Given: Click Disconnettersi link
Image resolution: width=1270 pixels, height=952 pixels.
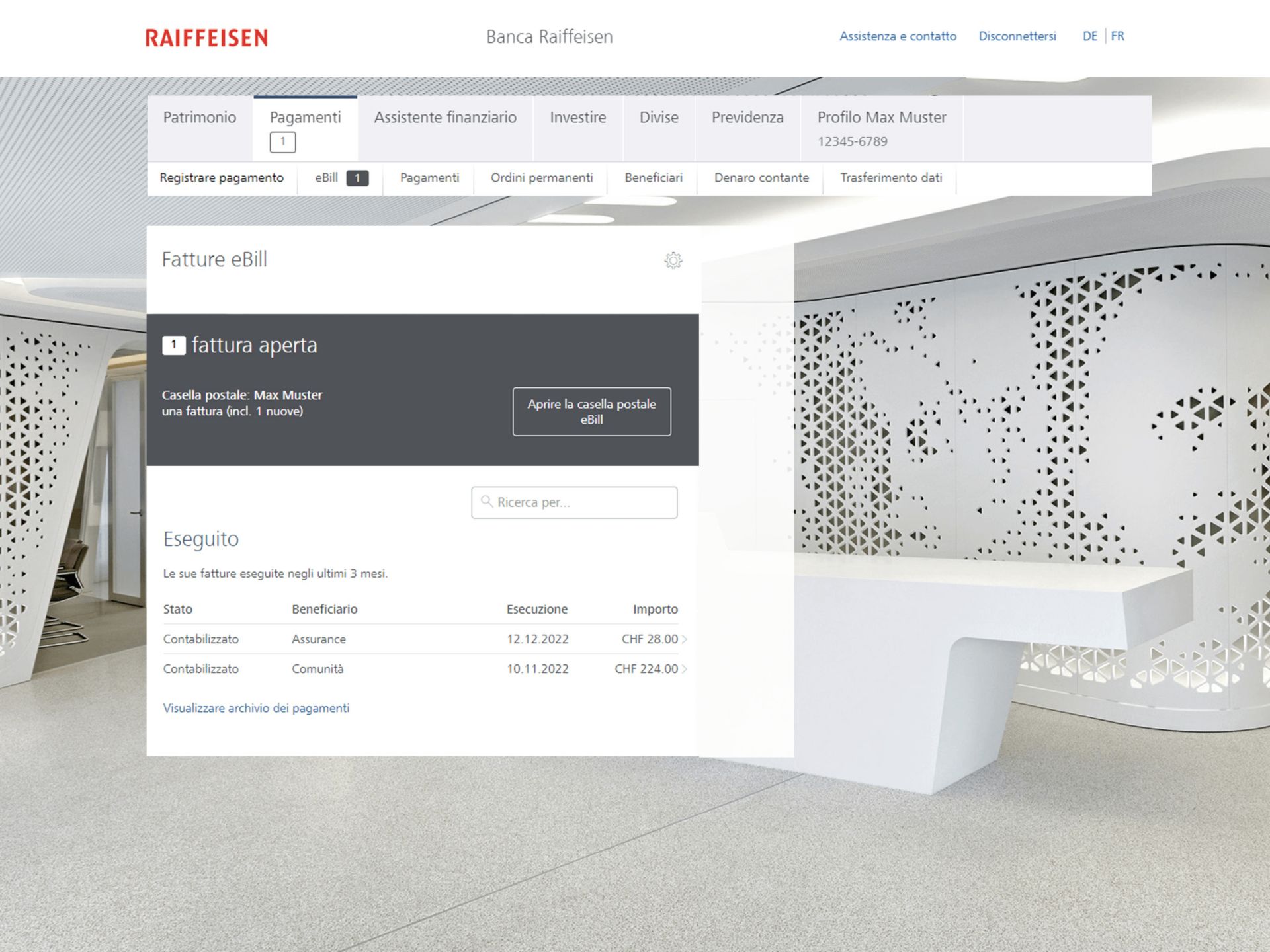Looking at the screenshot, I should [x=1017, y=36].
